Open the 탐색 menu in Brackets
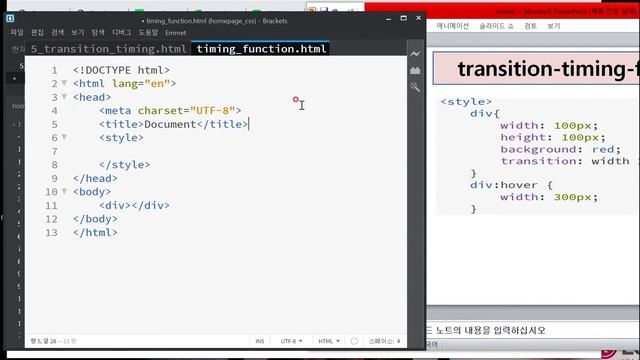Image resolution: width=640 pixels, height=360 pixels. click(98, 33)
